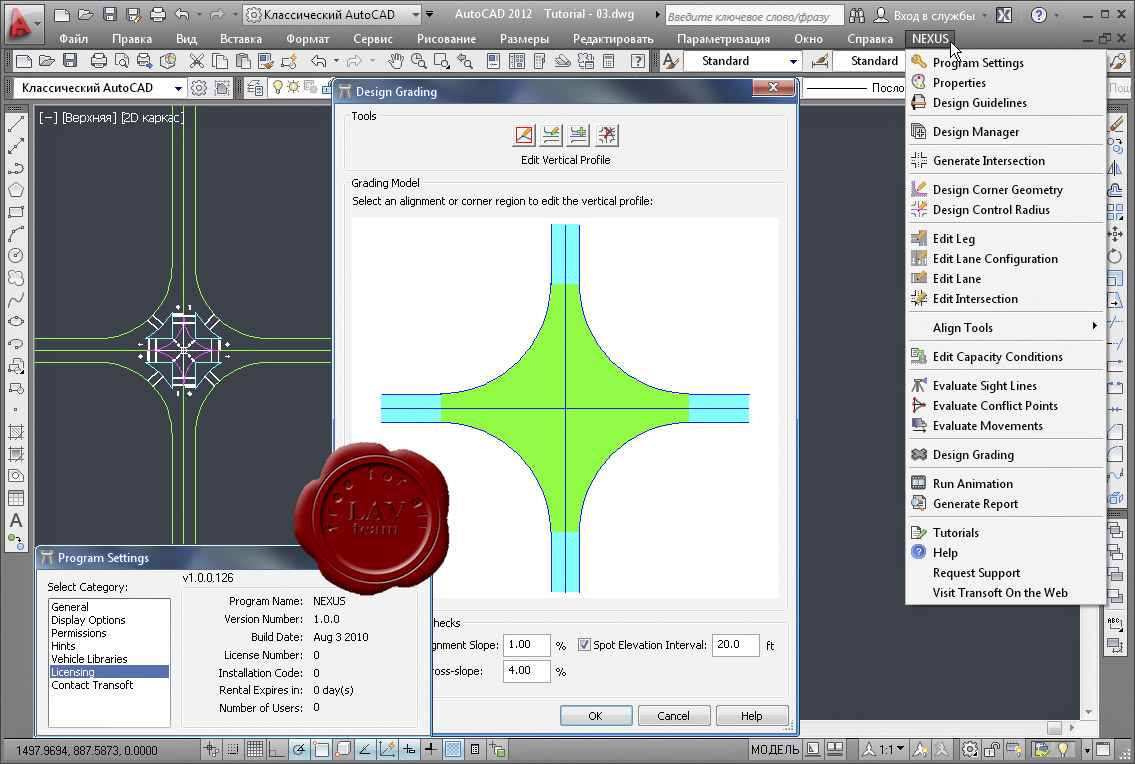1135x764 pixels.
Task: Open Print Preview in the standard toolbar
Action: pyautogui.click(x=122, y=62)
